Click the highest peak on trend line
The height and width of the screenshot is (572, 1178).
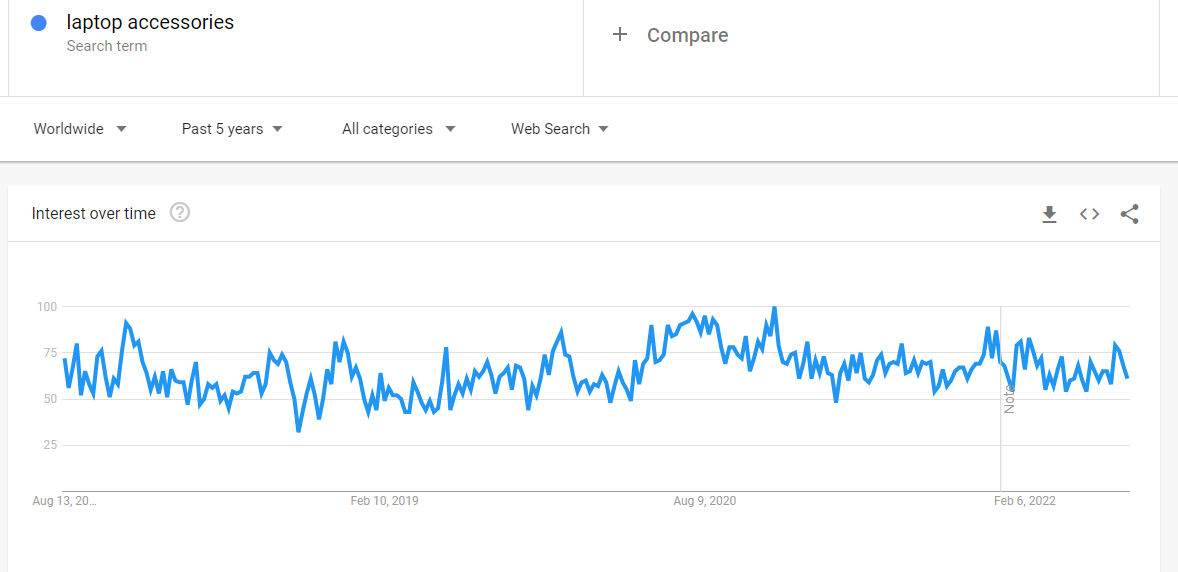[x=774, y=308]
